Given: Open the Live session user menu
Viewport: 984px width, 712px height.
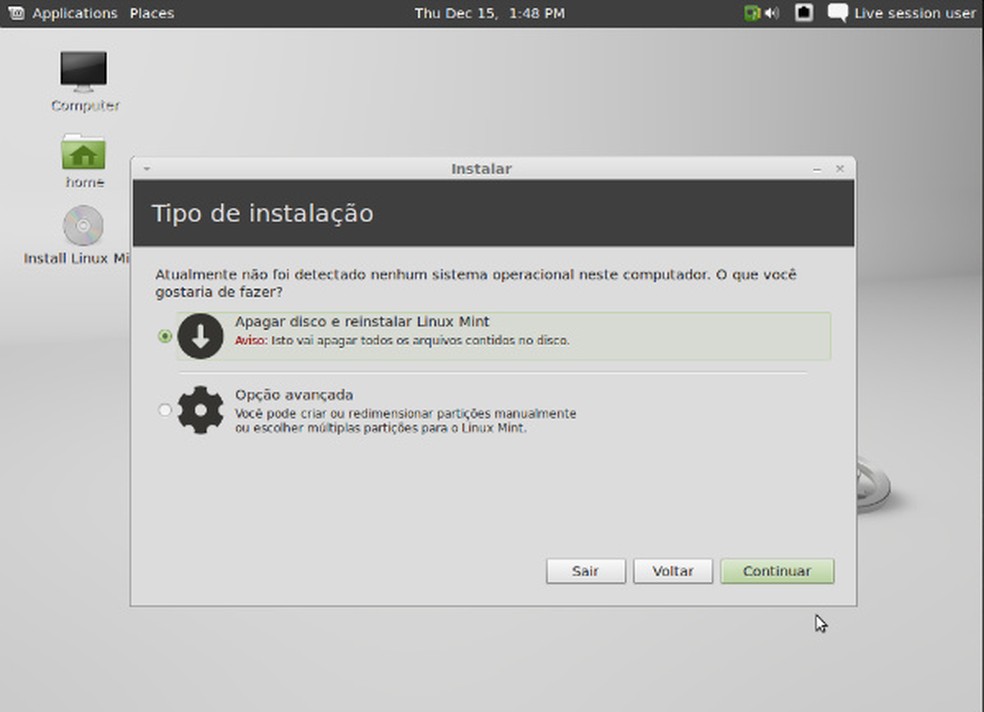Looking at the screenshot, I should [914, 13].
